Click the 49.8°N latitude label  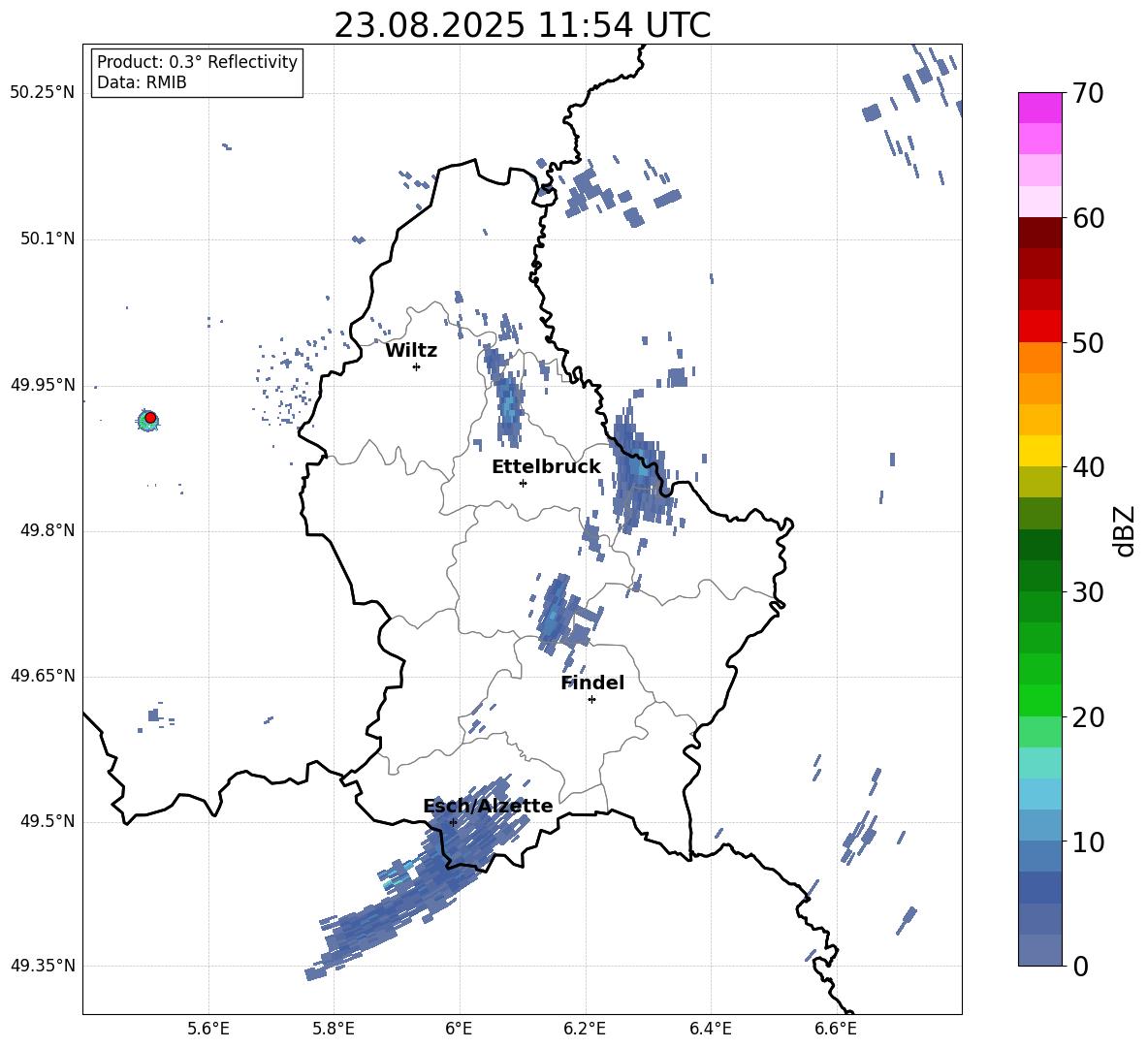point(48,530)
